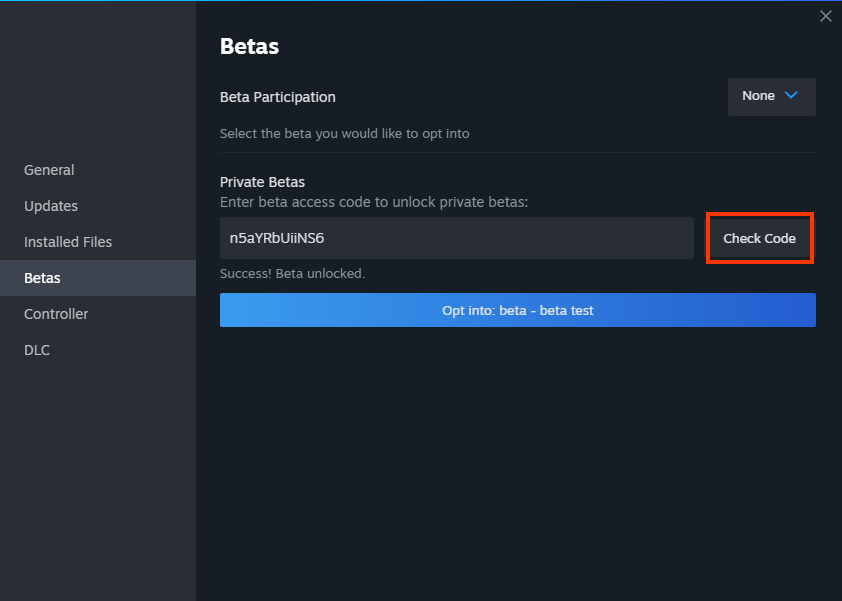
Task: Click the n5aYRbUiiNS6 code text
Action: (x=277, y=238)
